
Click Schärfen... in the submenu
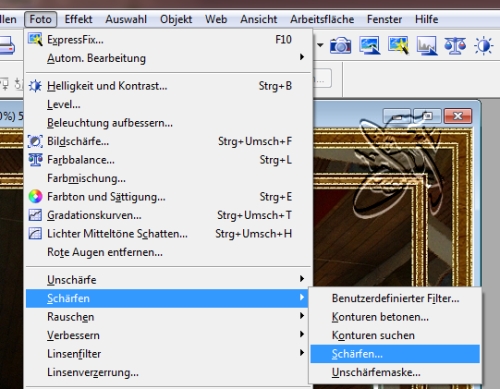(395, 354)
